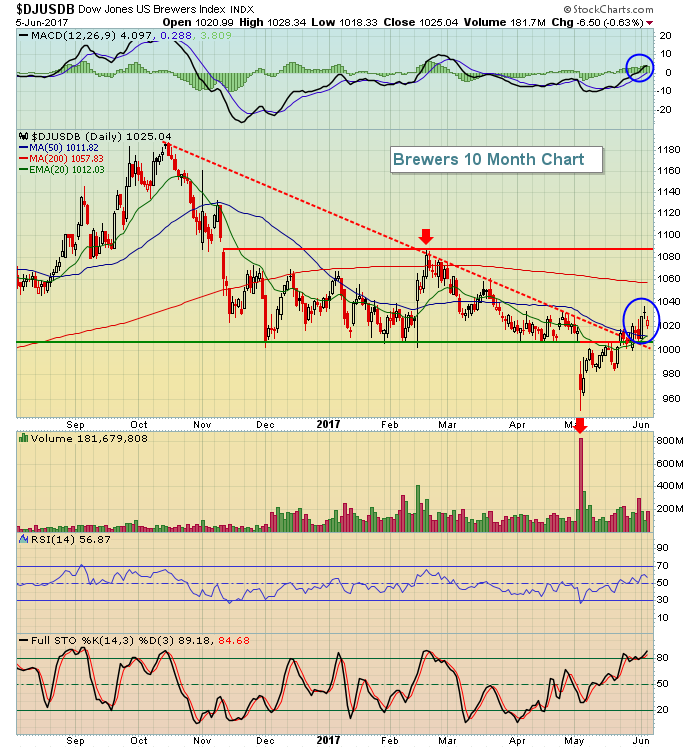
Task: Click the 2017 label under the price chart
Action: [x=328, y=424]
